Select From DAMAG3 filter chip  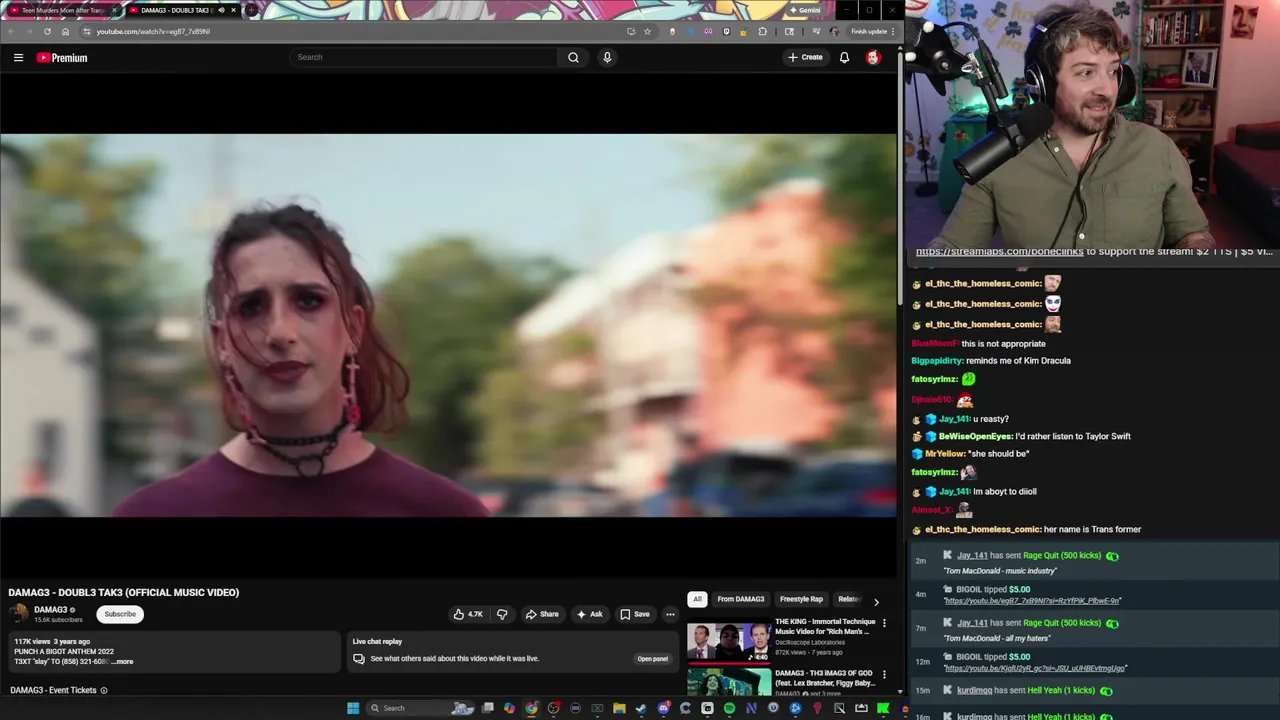coord(741,599)
